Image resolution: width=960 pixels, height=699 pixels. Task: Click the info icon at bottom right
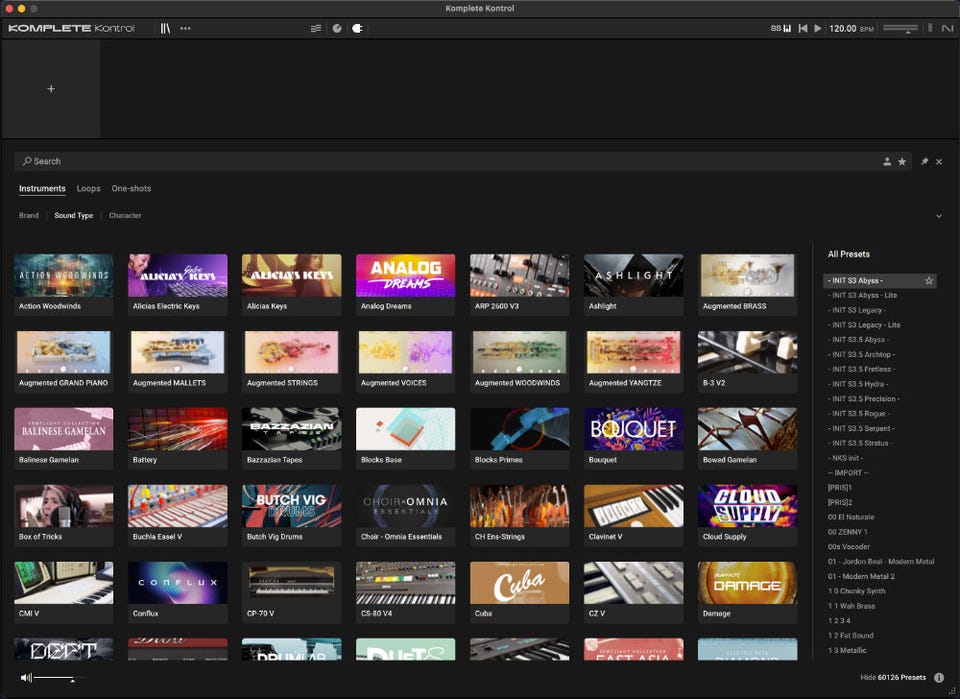click(938, 678)
